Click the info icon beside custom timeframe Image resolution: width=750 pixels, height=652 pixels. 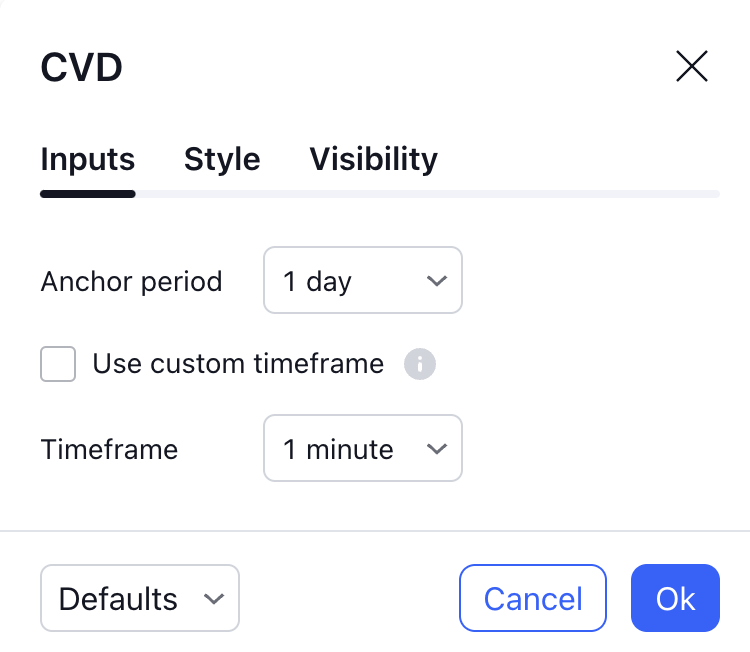click(x=420, y=364)
